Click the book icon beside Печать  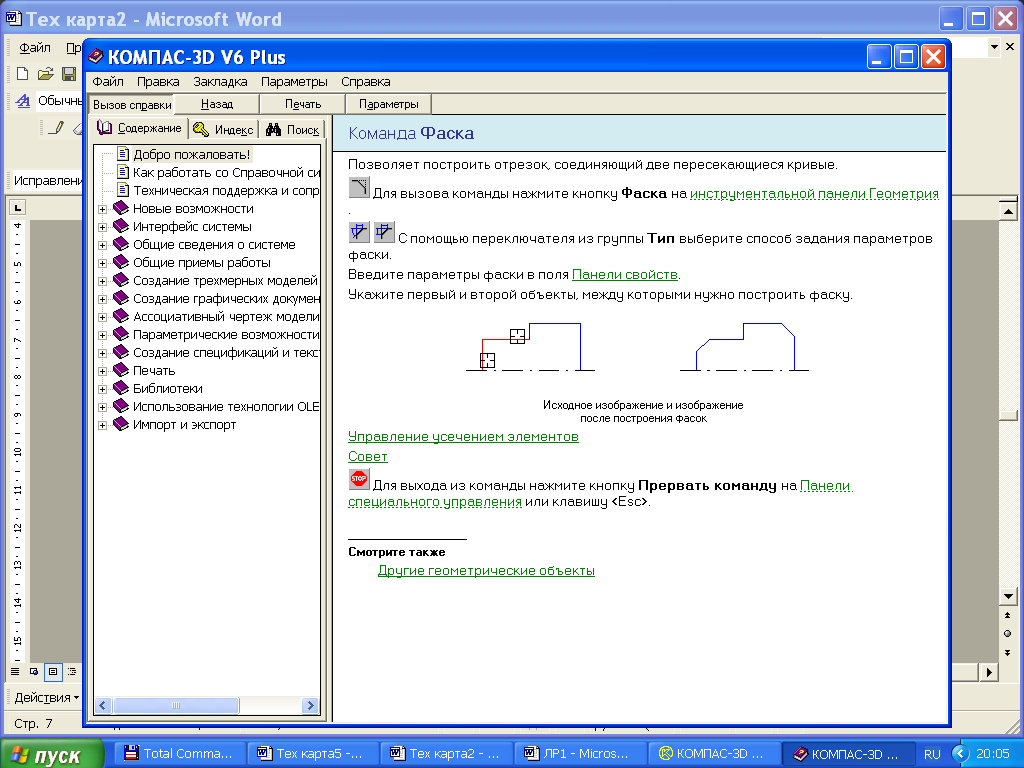121,370
